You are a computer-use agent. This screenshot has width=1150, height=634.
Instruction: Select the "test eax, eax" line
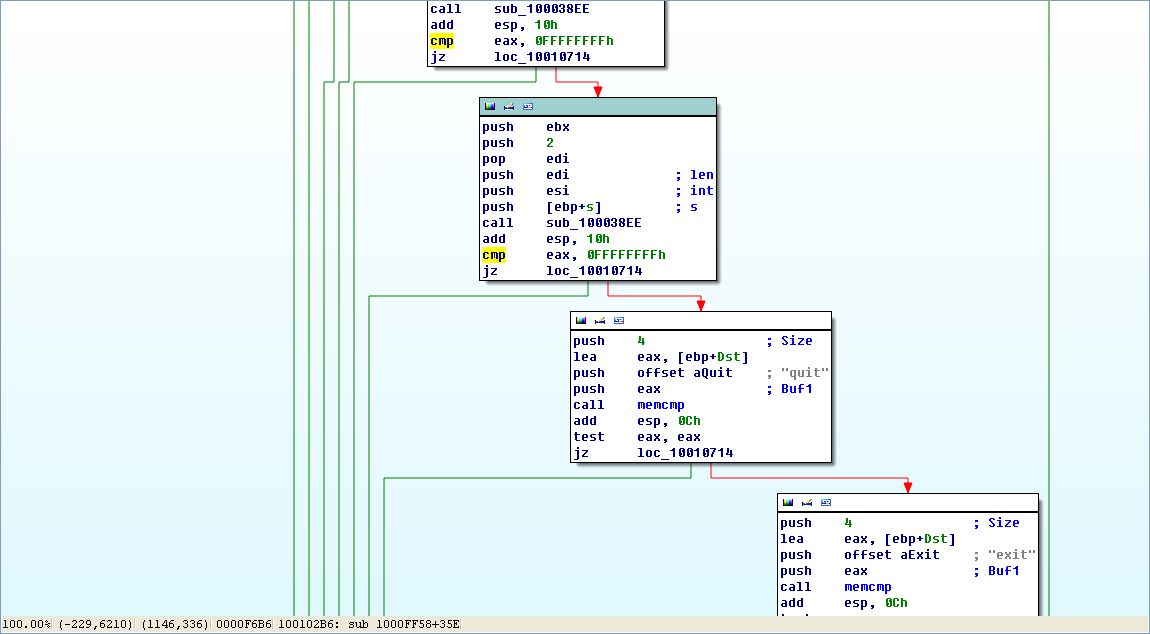click(637, 437)
